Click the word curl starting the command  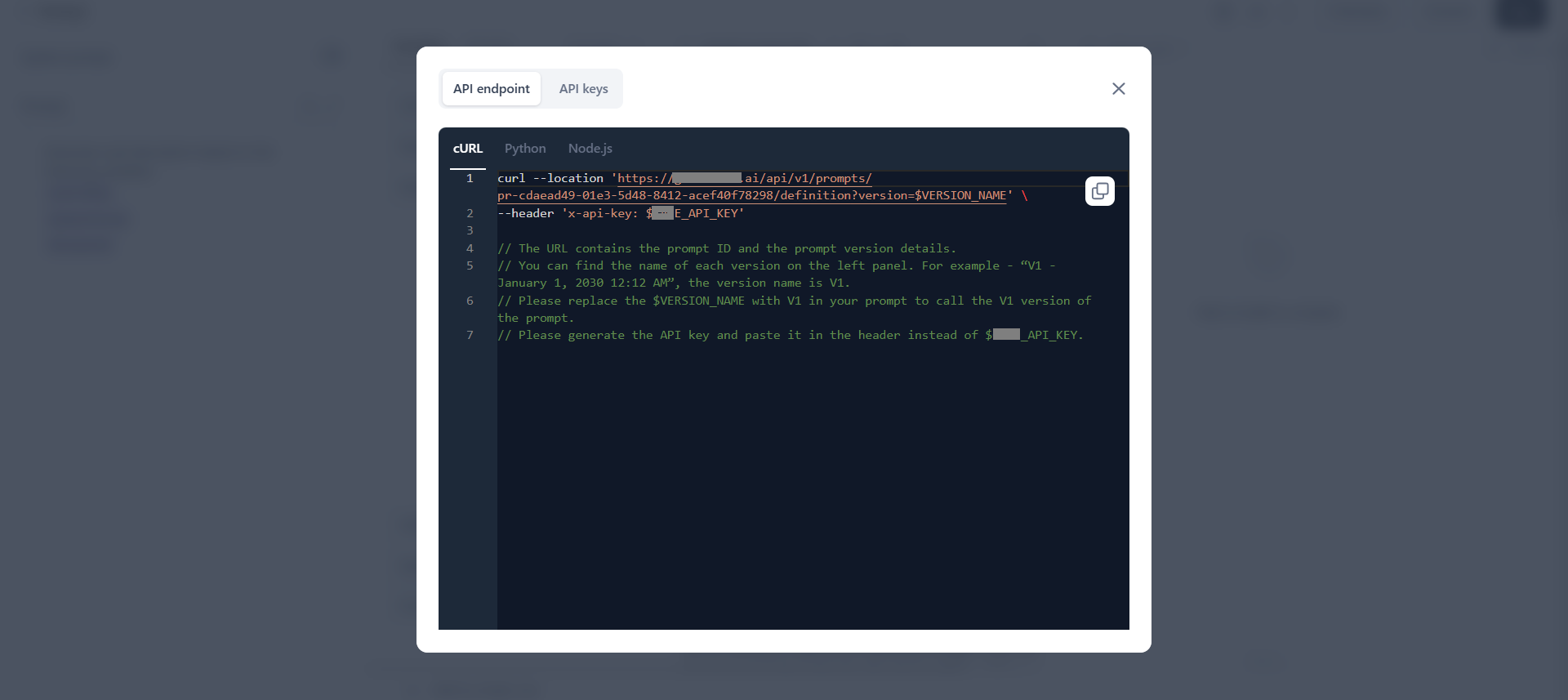pyautogui.click(x=511, y=179)
